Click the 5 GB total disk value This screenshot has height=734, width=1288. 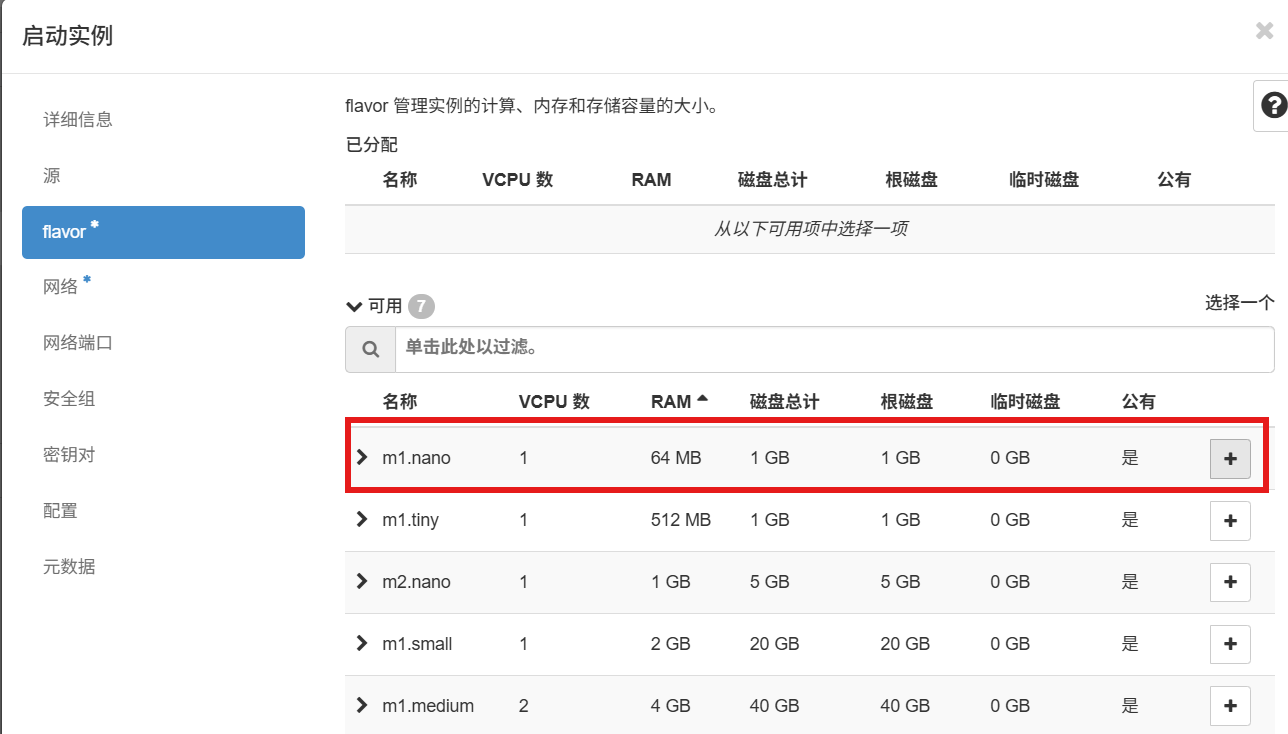click(770, 582)
